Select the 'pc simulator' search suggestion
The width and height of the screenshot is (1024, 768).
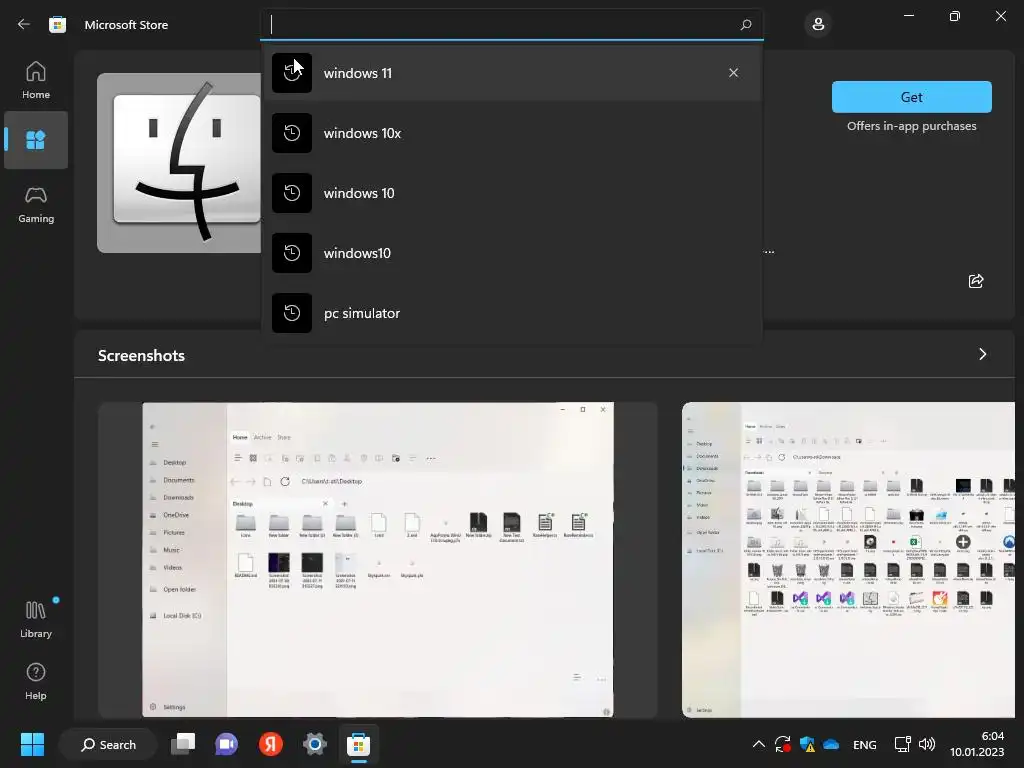click(x=511, y=313)
